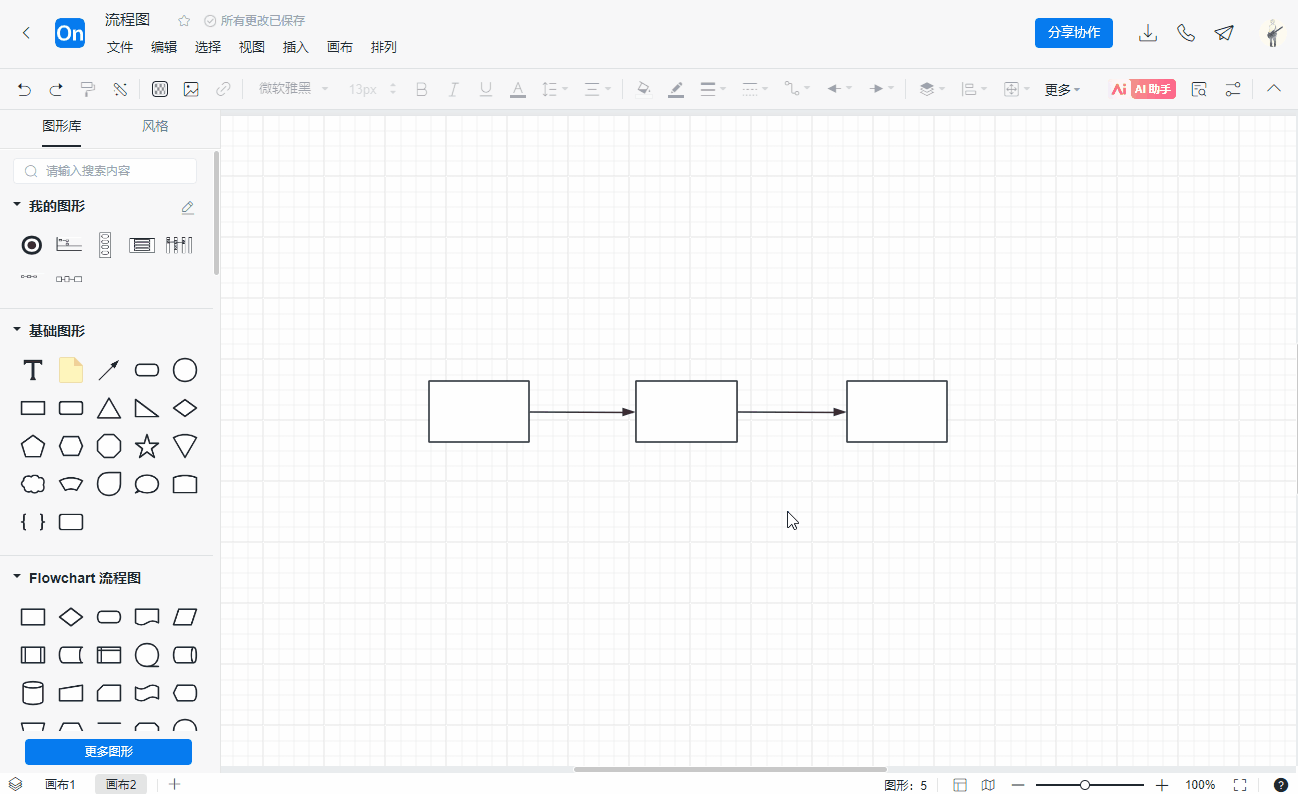The width and height of the screenshot is (1298, 794).
Task: Open the line width dropdown
Action: tap(713, 89)
